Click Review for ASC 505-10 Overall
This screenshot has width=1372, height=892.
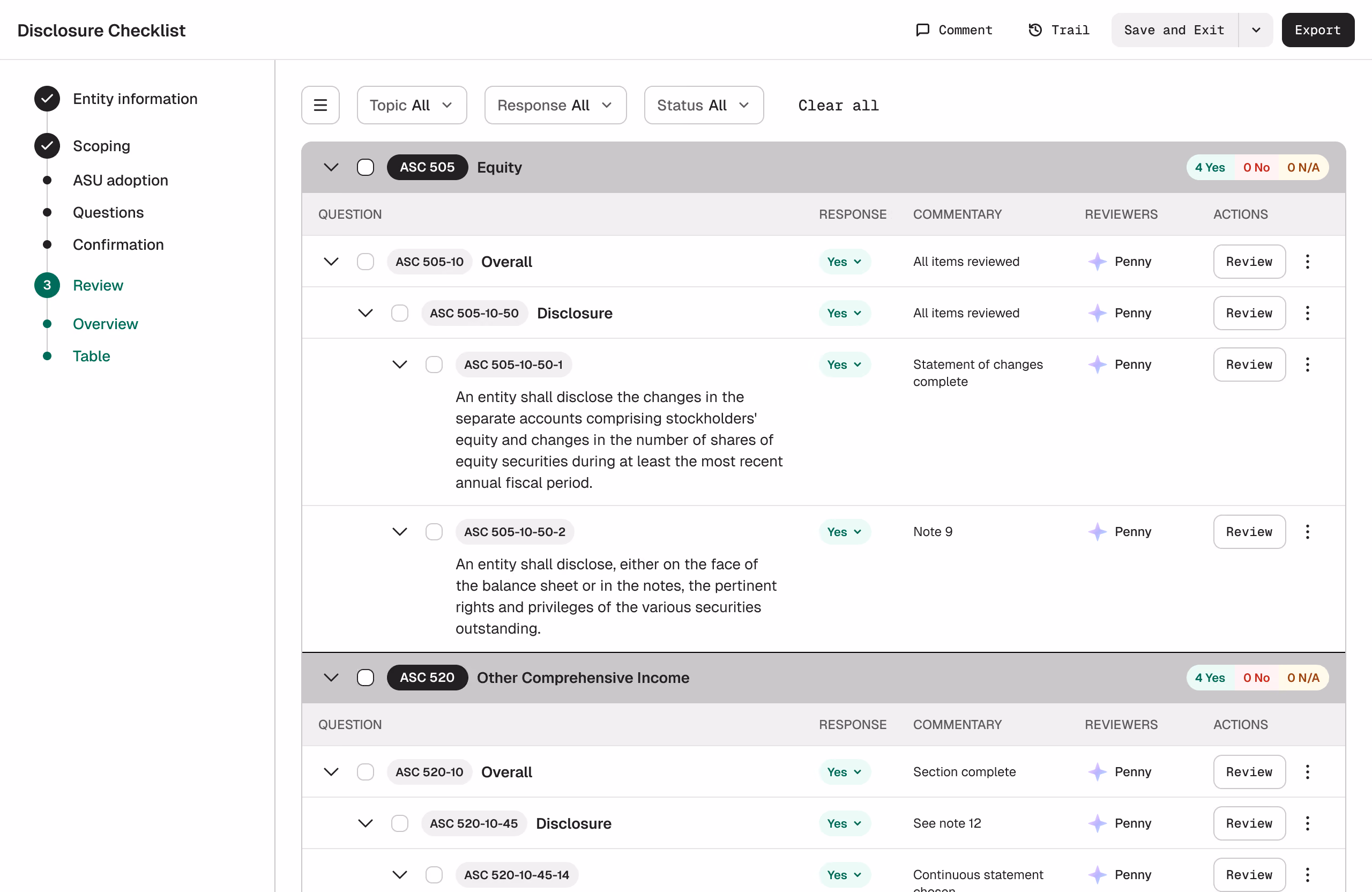1249,262
